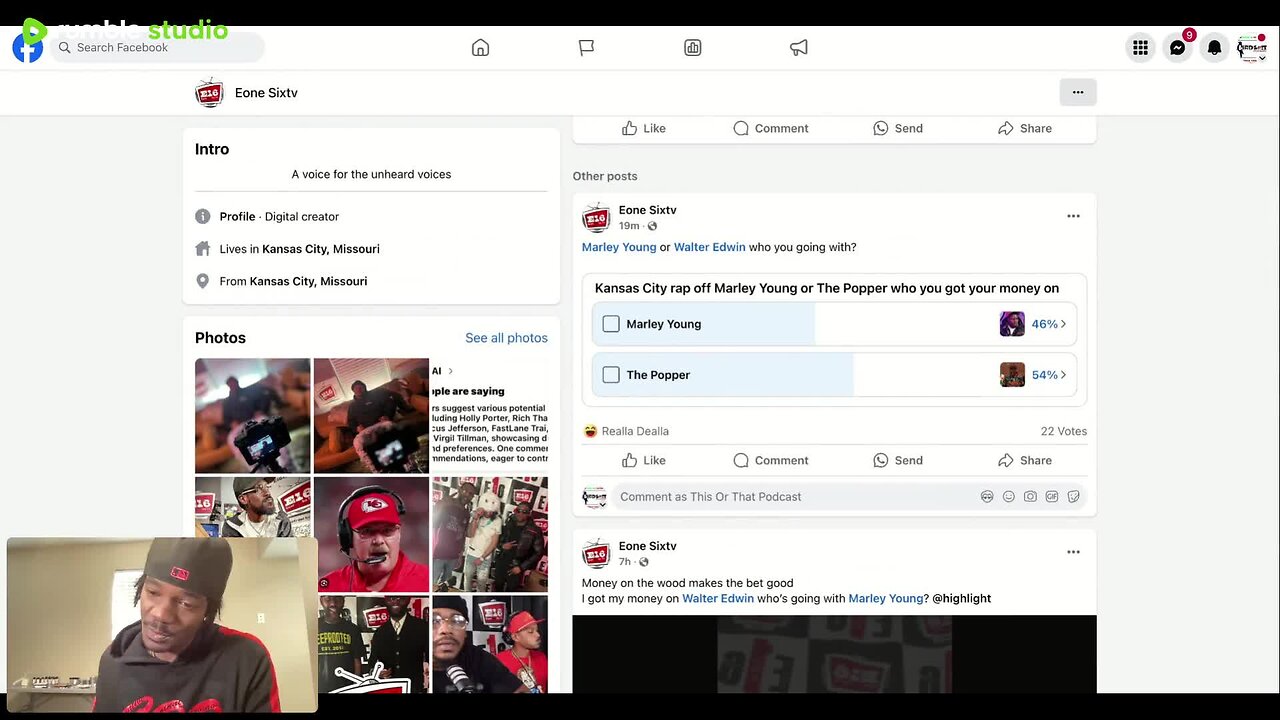Open the group photo beside coach photo
Screen dimensions: 1280x720
coord(490,534)
